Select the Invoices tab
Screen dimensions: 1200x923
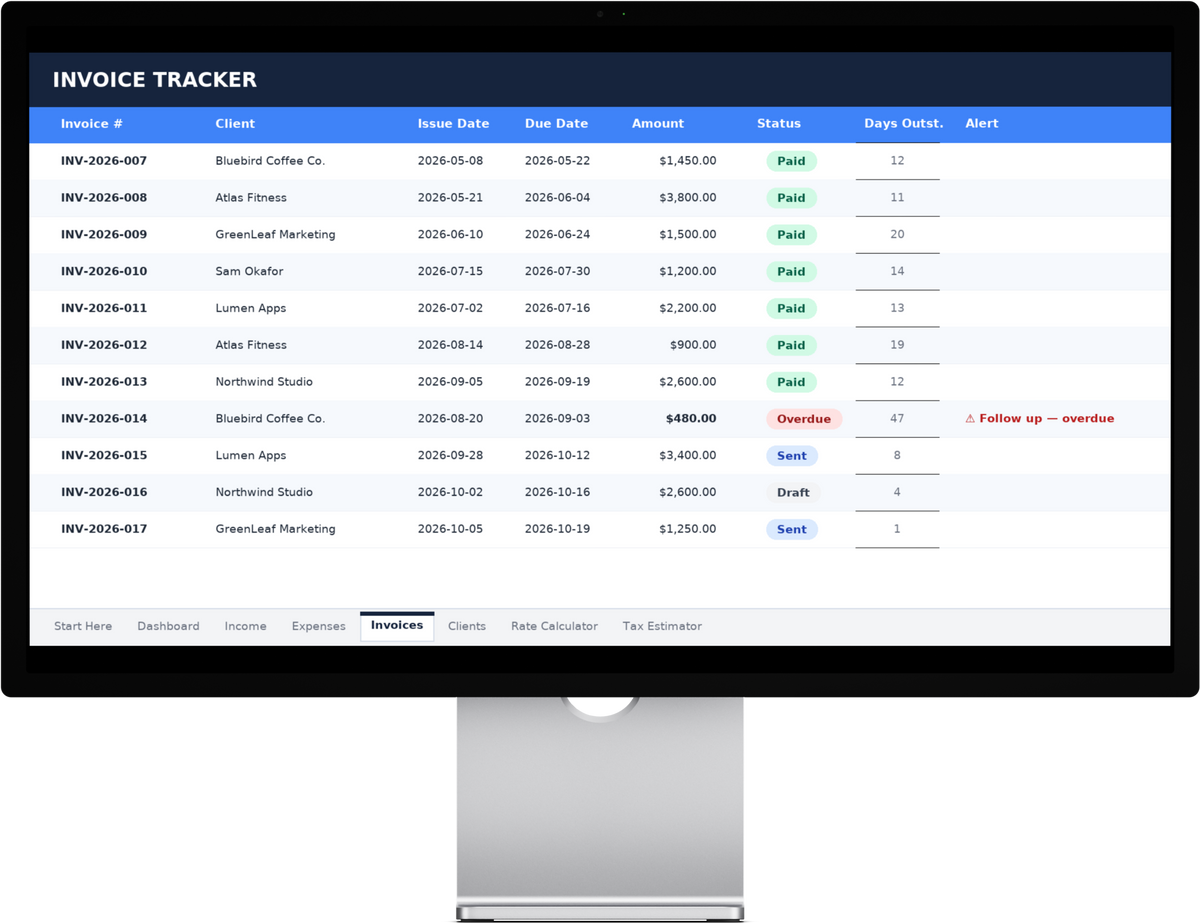point(397,626)
